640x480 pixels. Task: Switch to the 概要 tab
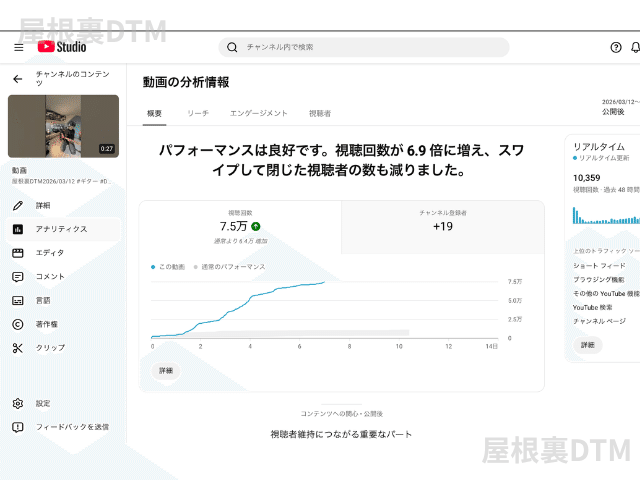pyautogui.click(x=154, y=113)
